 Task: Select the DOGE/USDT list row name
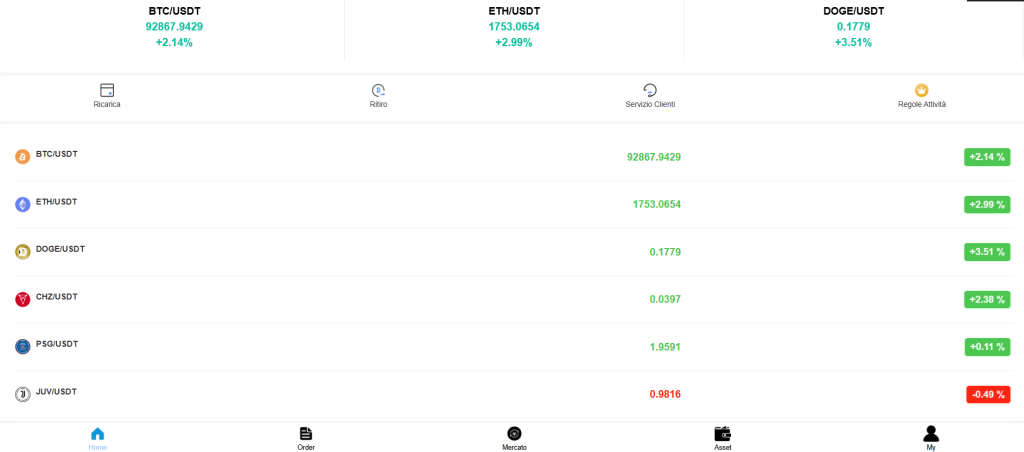[61, 250]
